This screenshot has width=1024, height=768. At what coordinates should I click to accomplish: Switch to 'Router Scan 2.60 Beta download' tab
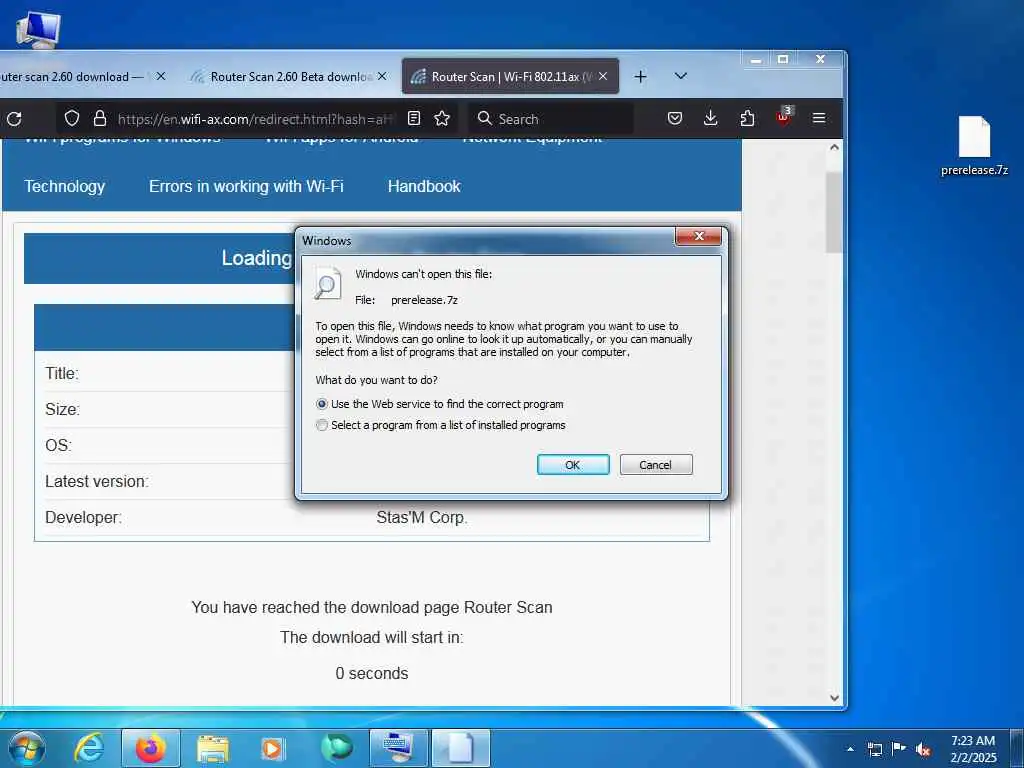point(290,76)
